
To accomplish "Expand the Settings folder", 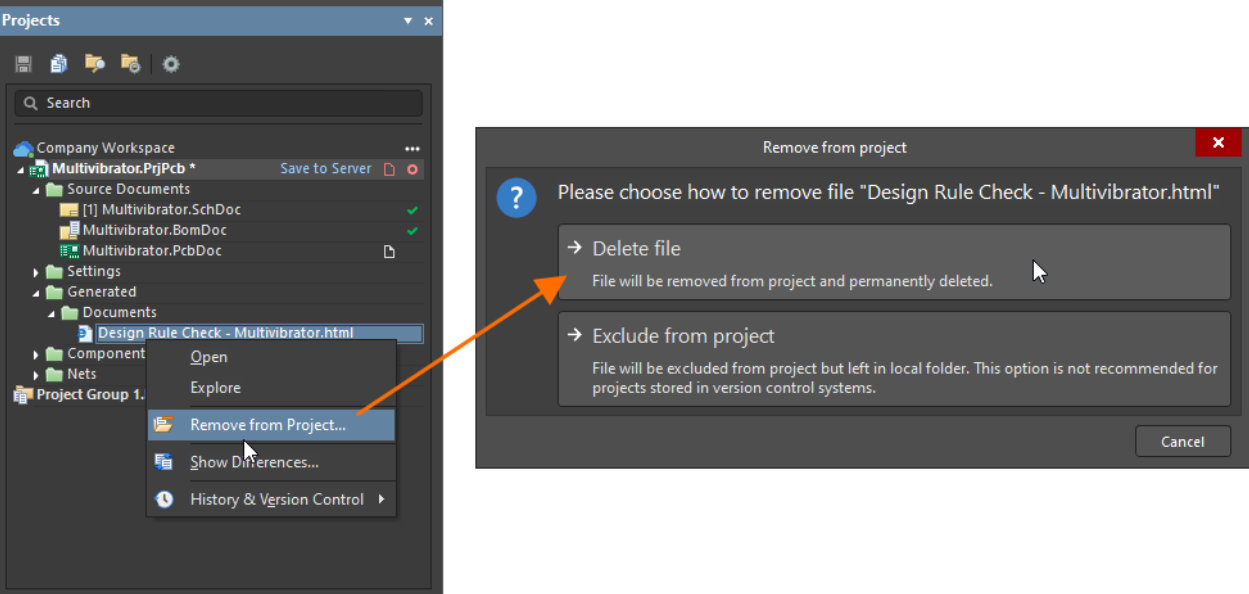I will point(37,272).
